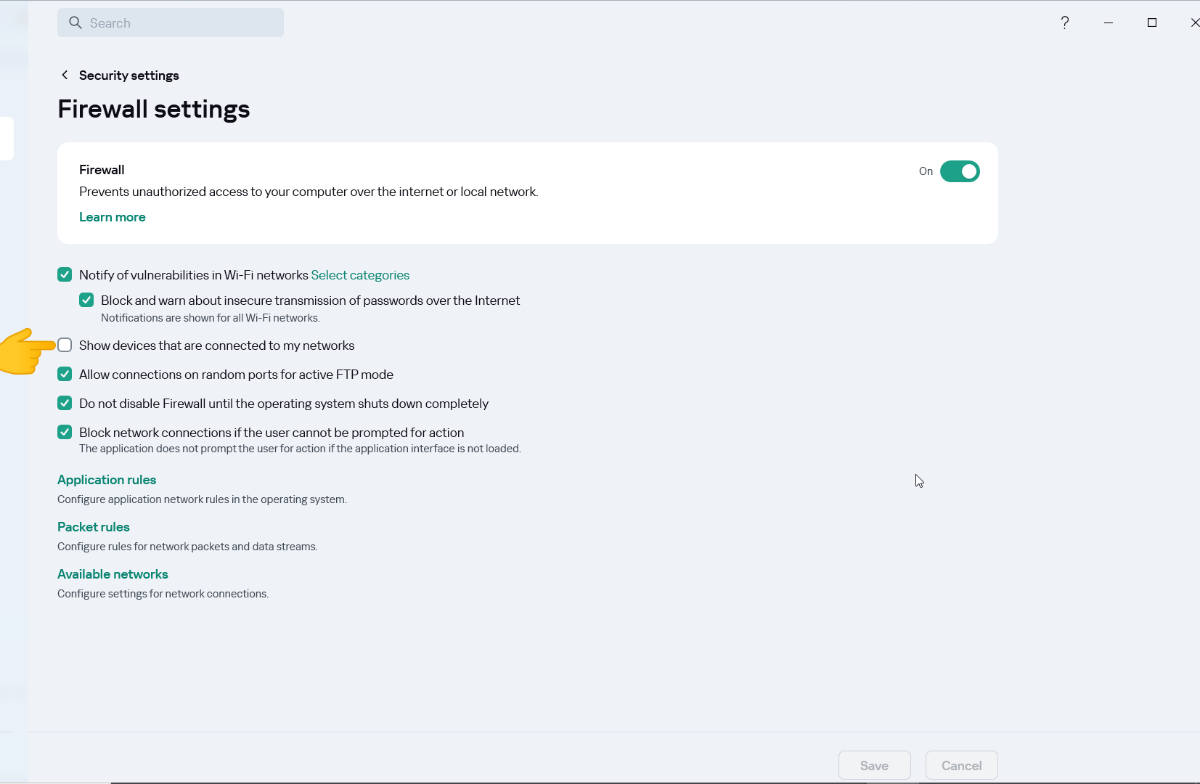Image resolution: width=1200 pixels, height=784 pixels.
Task: Minimize the window
Action: (x=1109, y=23)
